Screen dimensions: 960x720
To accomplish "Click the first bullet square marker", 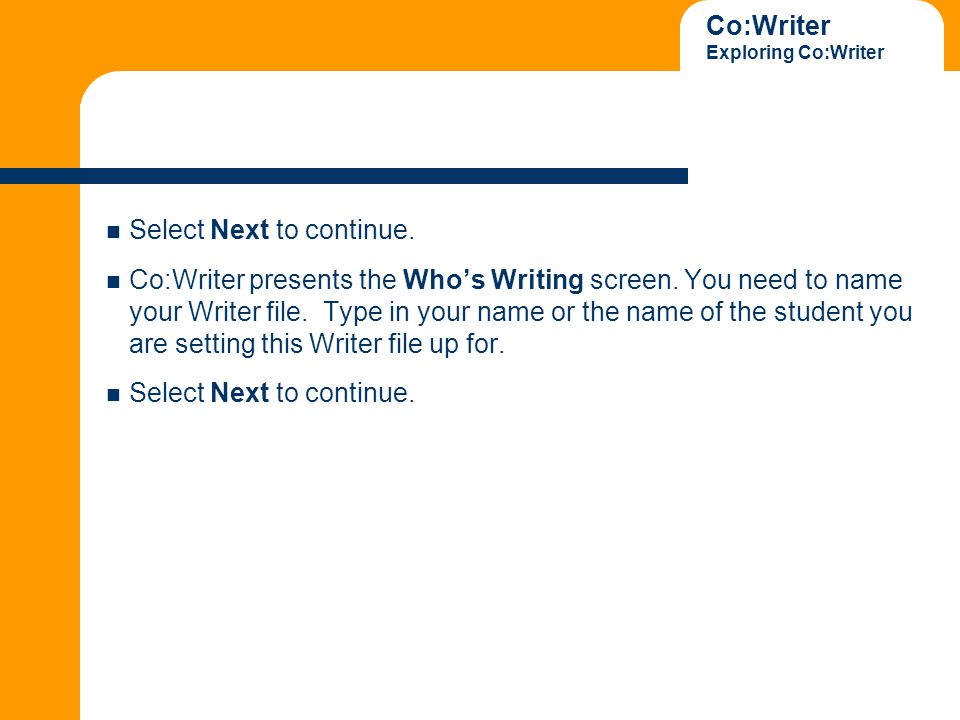I will tap(113, 232).
